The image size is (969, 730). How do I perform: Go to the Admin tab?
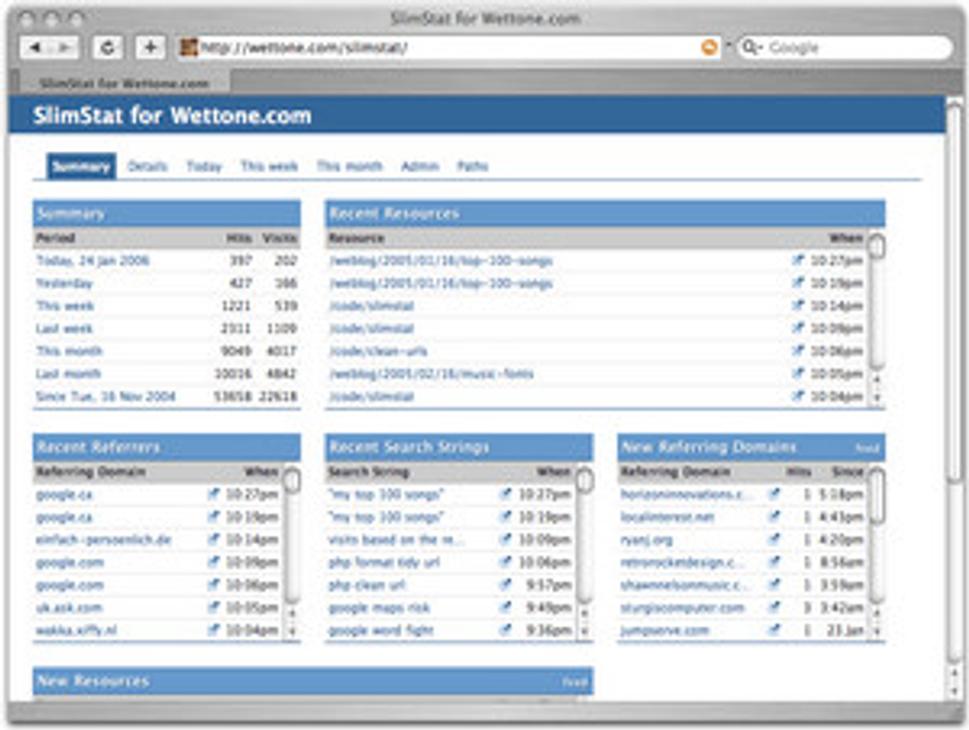(420, 166)
